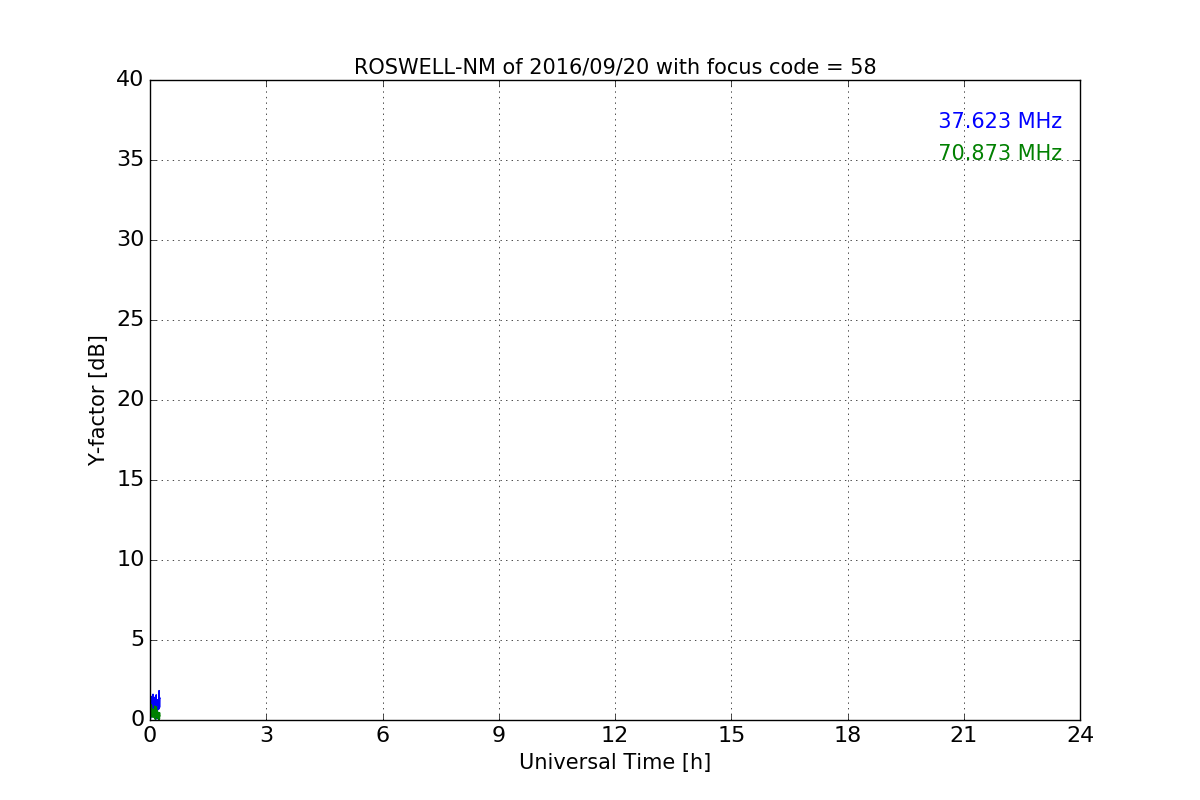
Task: Click the Y-factor [dB] axis label
Action: 97,400
